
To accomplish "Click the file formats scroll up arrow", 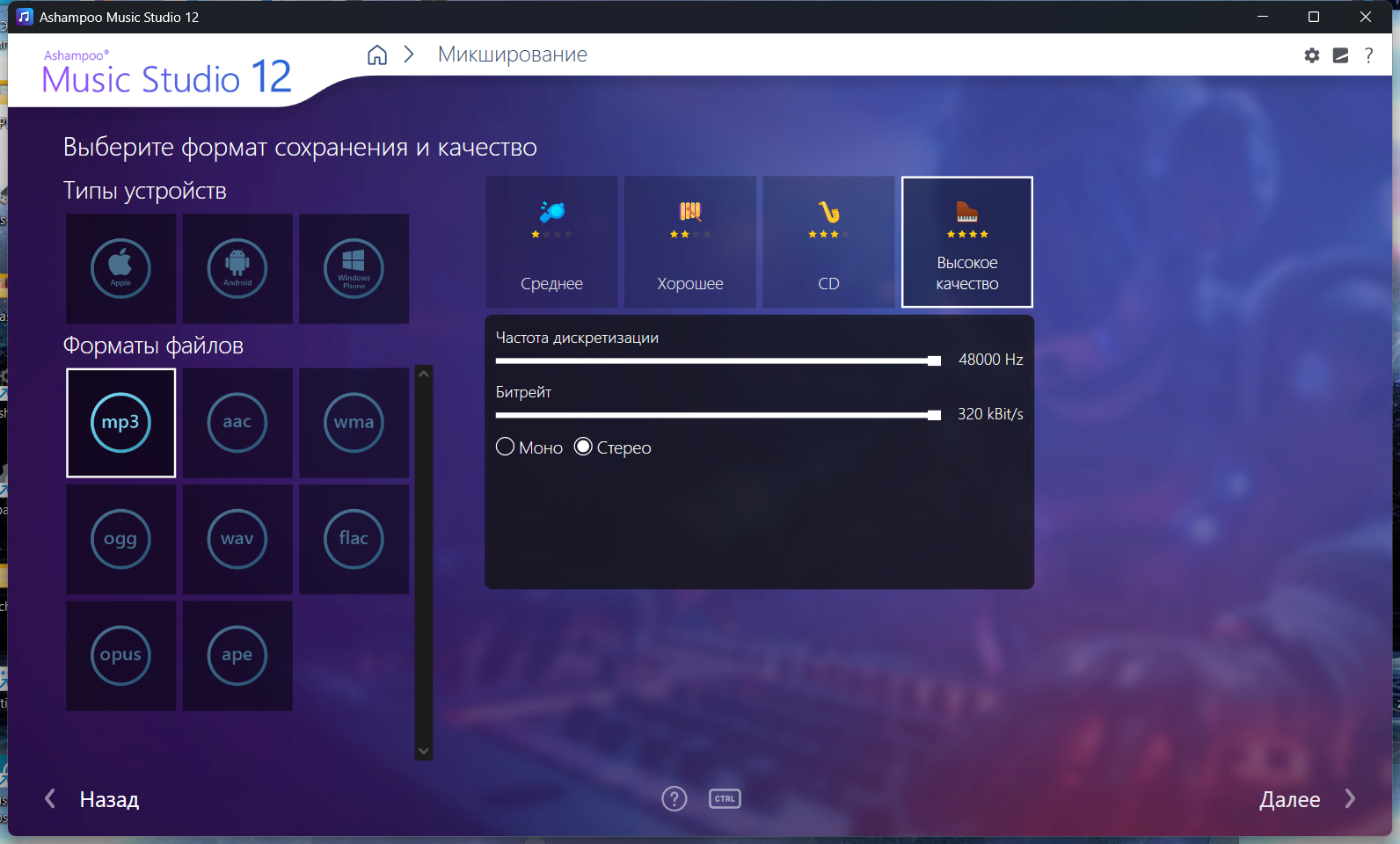I will point(424,374).
